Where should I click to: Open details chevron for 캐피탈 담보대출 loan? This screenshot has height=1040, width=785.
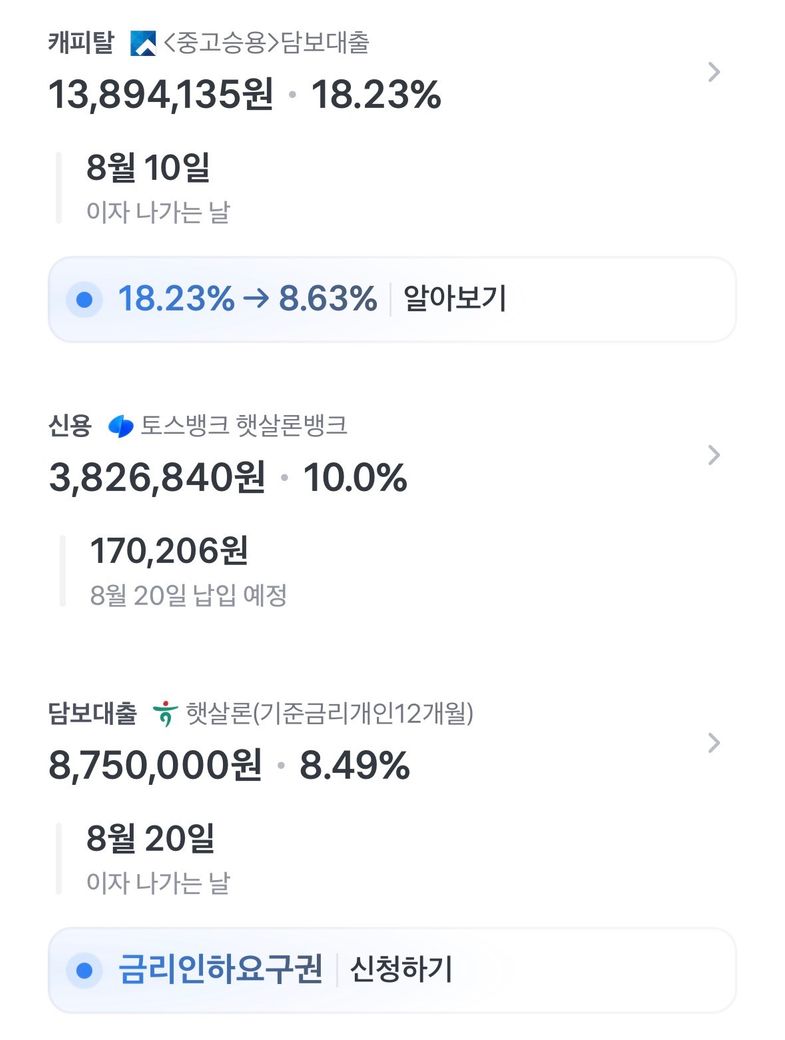click(x=714, y=72)
